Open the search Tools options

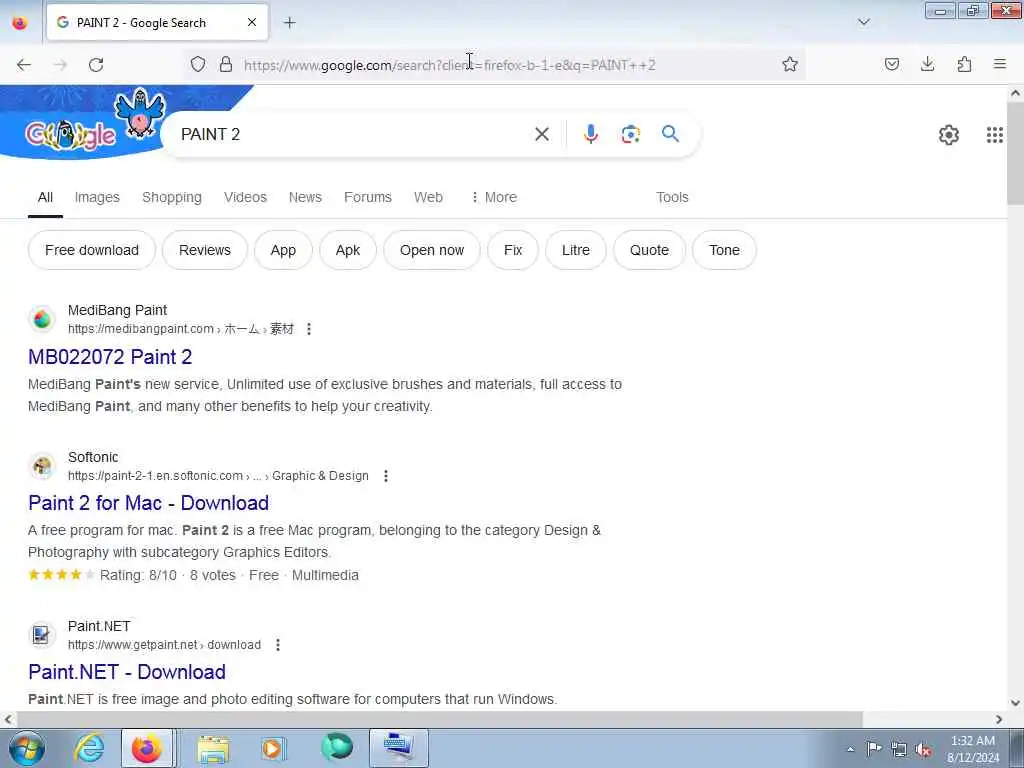pyautogui.click(x=672, y=197)
